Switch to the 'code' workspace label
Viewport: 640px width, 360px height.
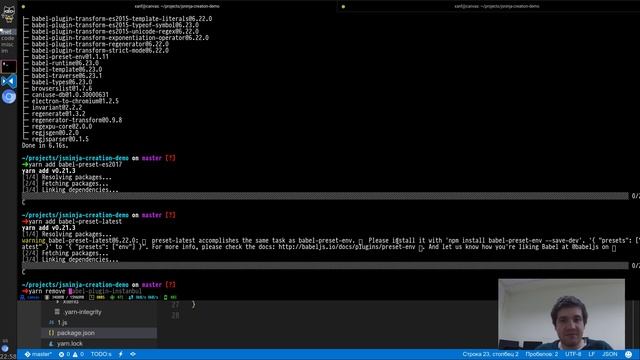pos(7,38)
